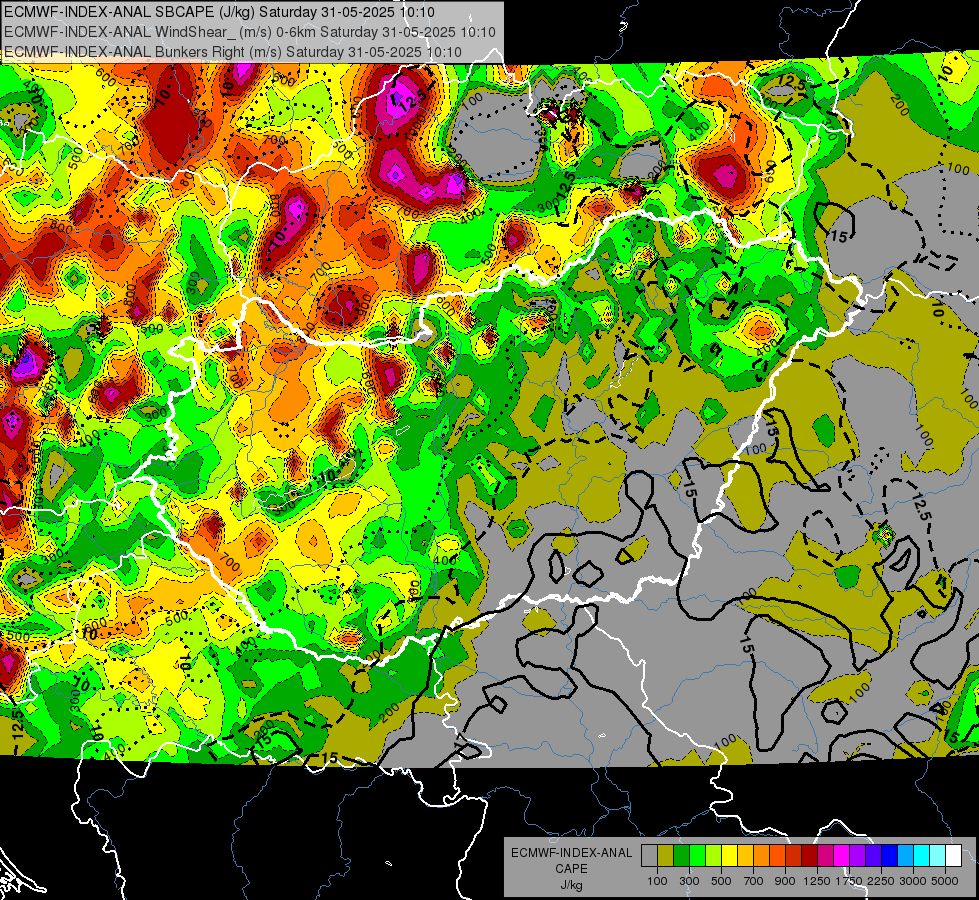Click the 100 tick label under the legend

click(657, 881)
